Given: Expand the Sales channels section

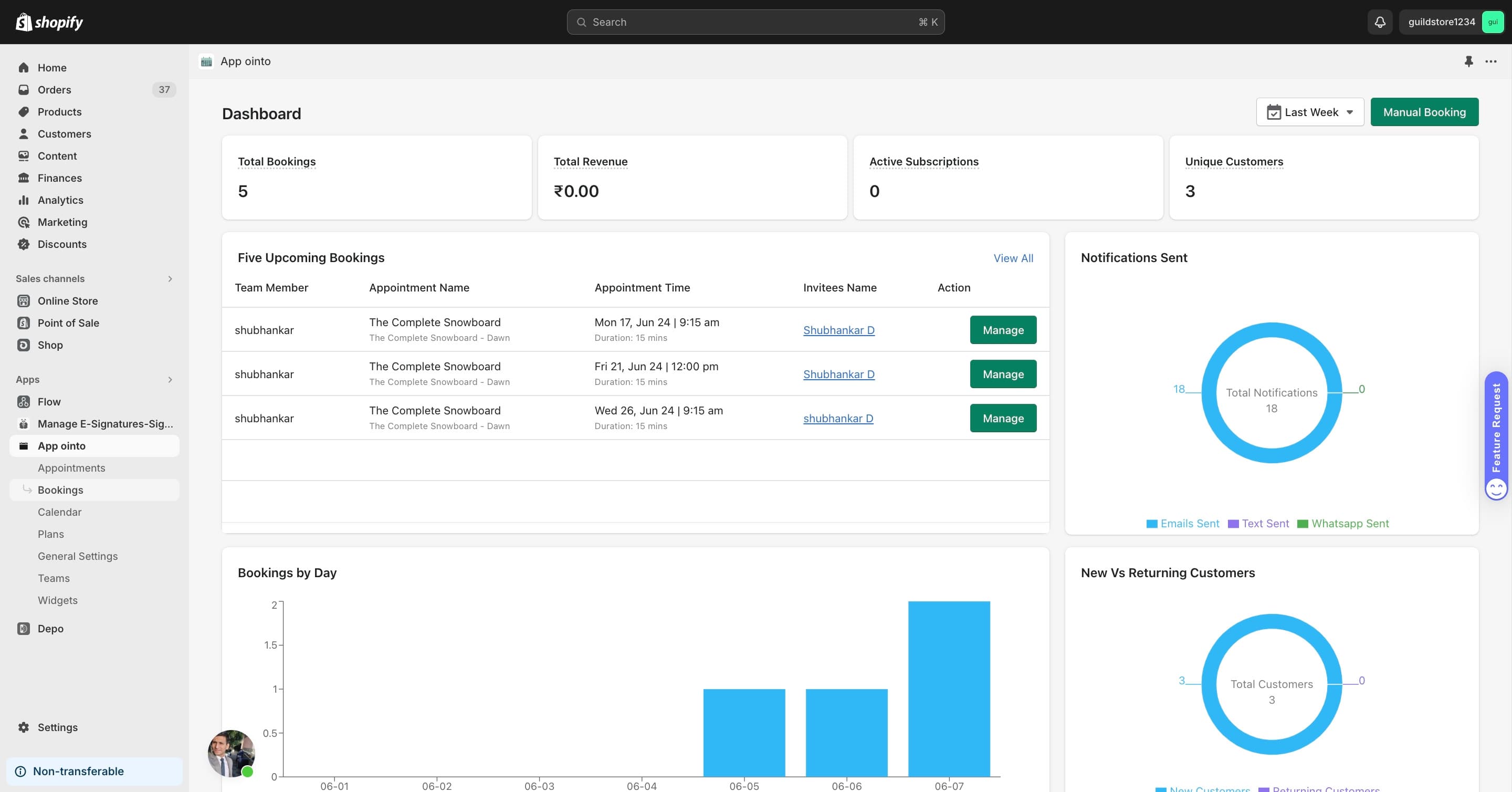Looking at the screenshot, I should [x=170, y=279].
